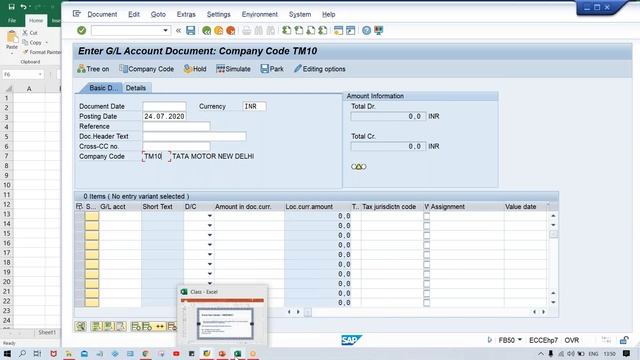Click the Windows Start button

point(7,353)
